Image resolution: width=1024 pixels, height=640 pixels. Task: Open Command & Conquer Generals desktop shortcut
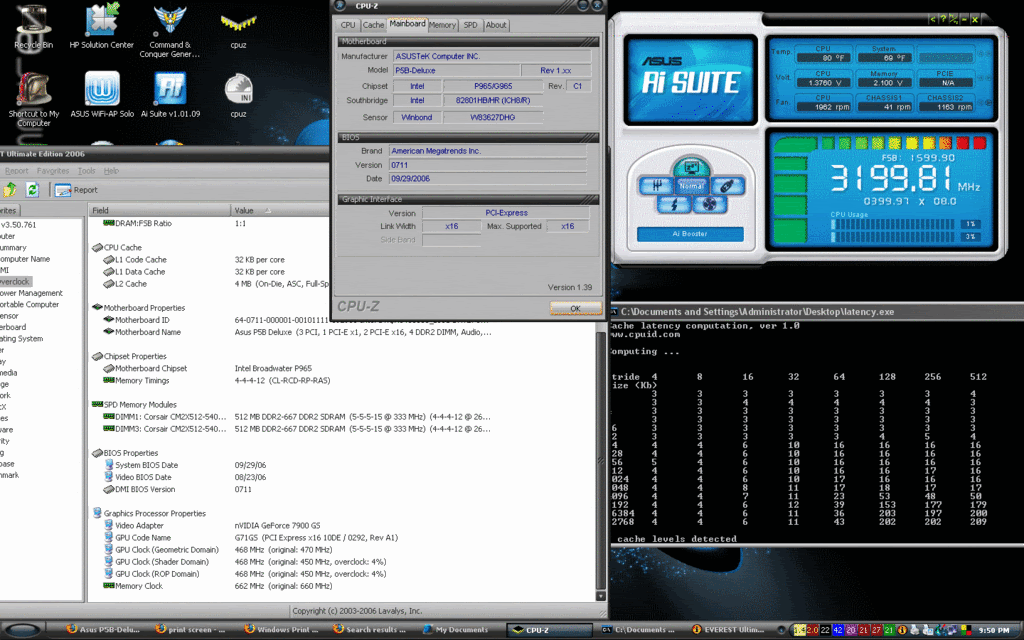pyautogui.click(x=170, y=31)
